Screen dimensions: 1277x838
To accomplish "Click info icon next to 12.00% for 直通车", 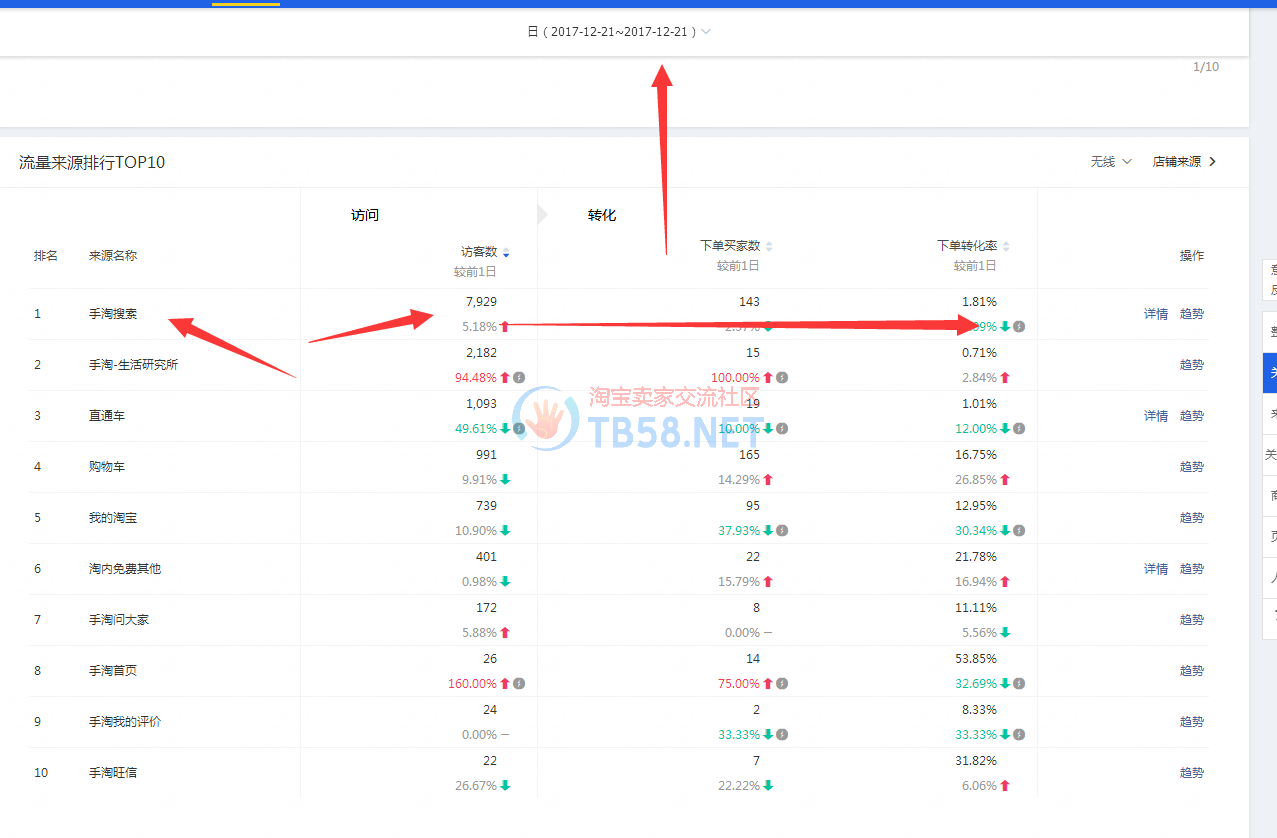I will [x=1018, y=428].
